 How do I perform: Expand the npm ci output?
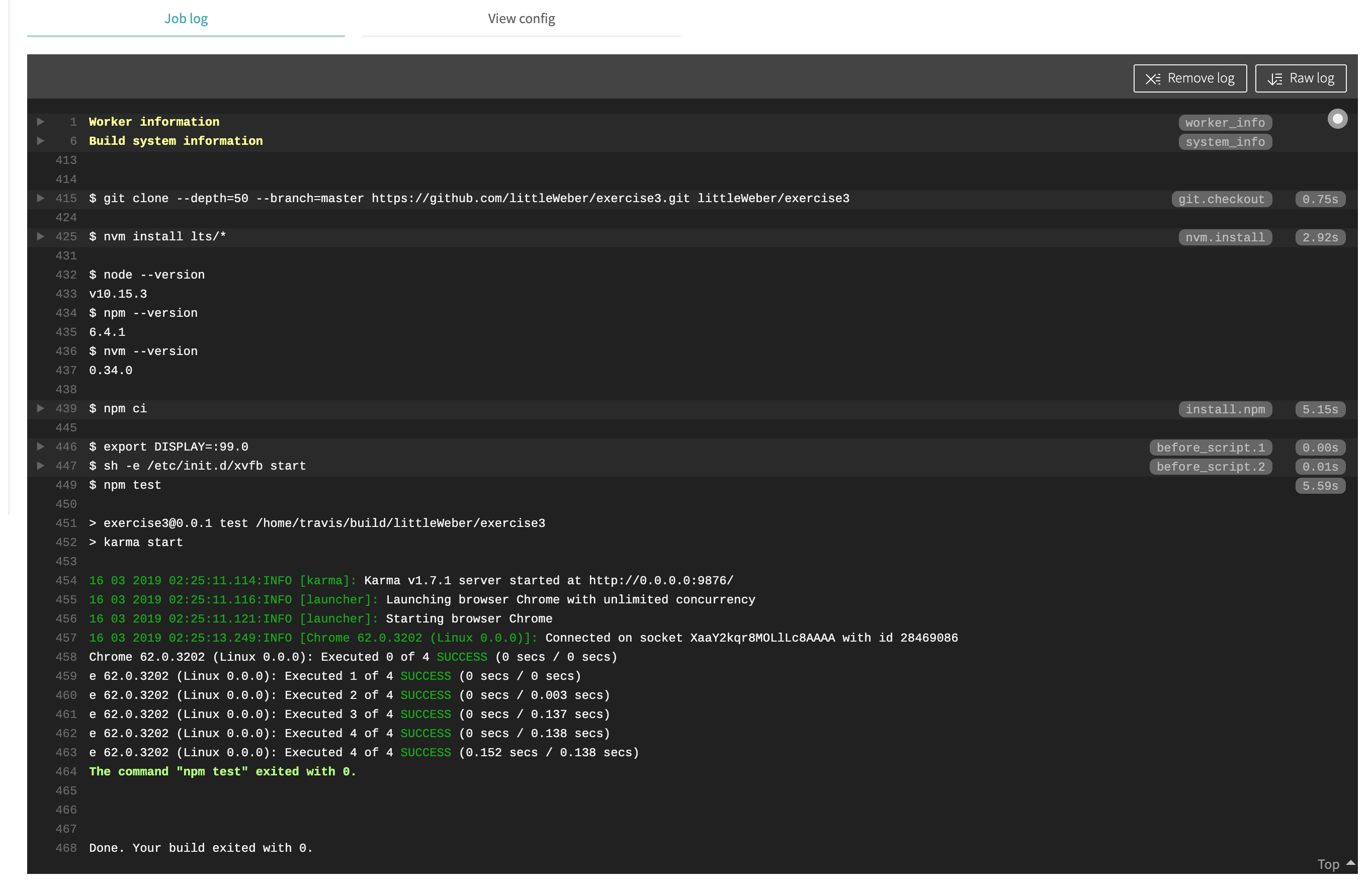click(40, 409)
